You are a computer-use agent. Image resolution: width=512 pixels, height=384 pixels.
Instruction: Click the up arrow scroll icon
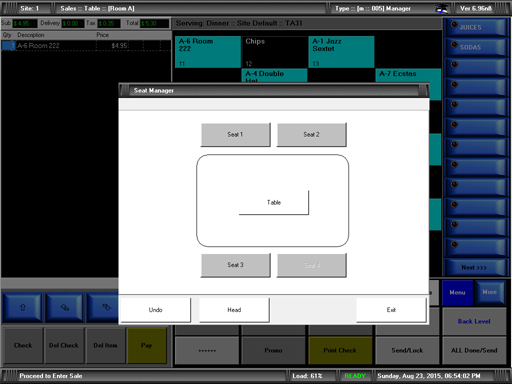(x=23, y=307)
